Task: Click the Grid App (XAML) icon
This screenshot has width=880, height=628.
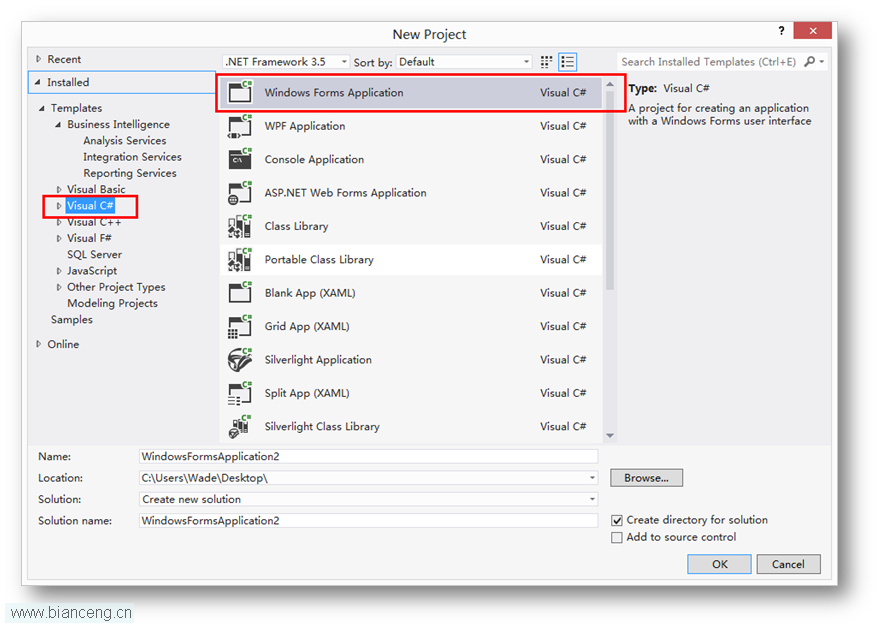Action: click(240, 326)
